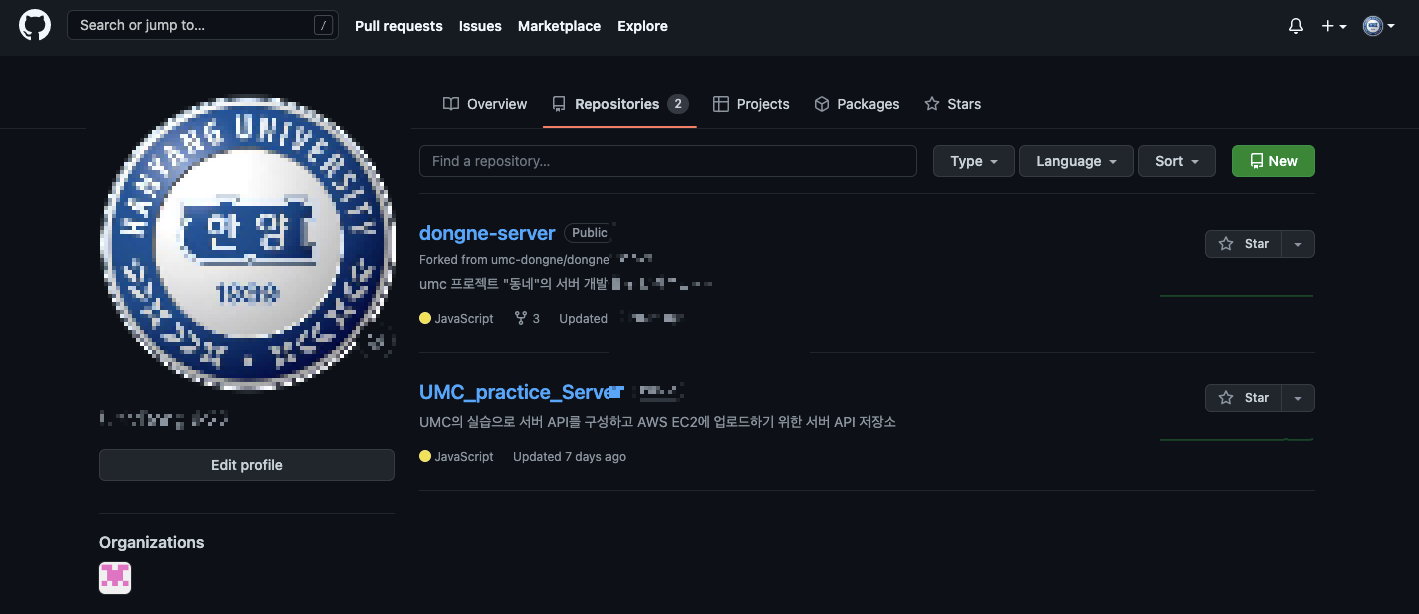Open the Packages tab
The height and width of the screenshot is (614, 1419).
coord(857,104)
